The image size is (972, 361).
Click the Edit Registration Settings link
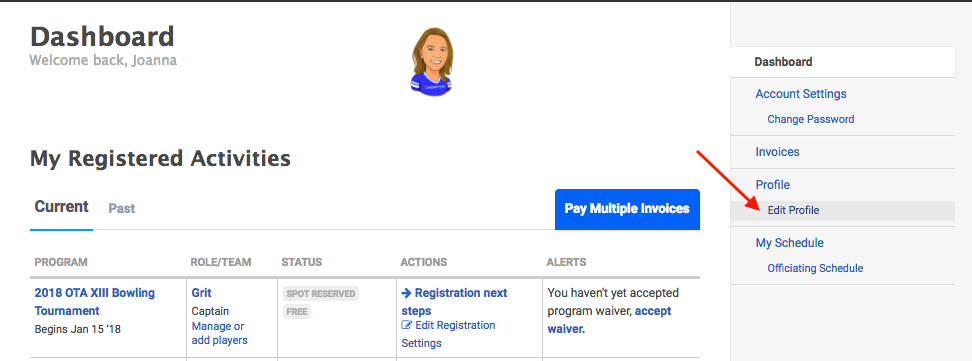tap(448, 334)
